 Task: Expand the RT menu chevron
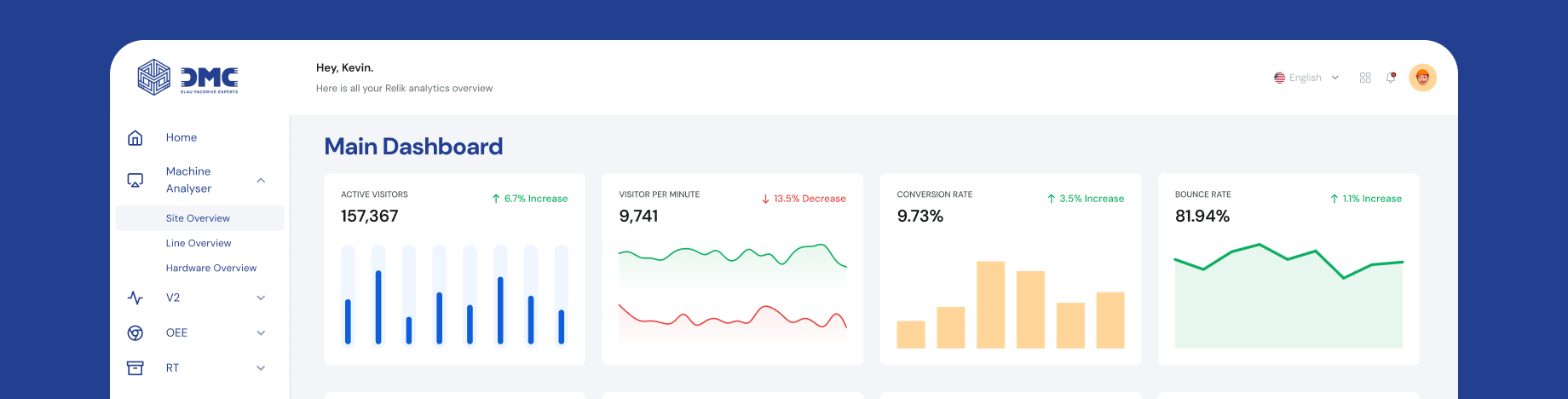click(261, 367)
